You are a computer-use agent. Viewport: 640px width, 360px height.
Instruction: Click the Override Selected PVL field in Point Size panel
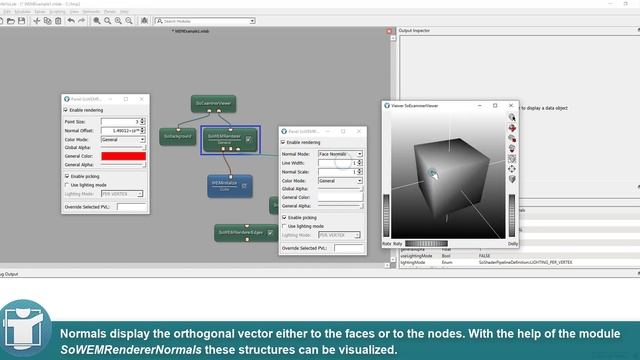point(131,207)
